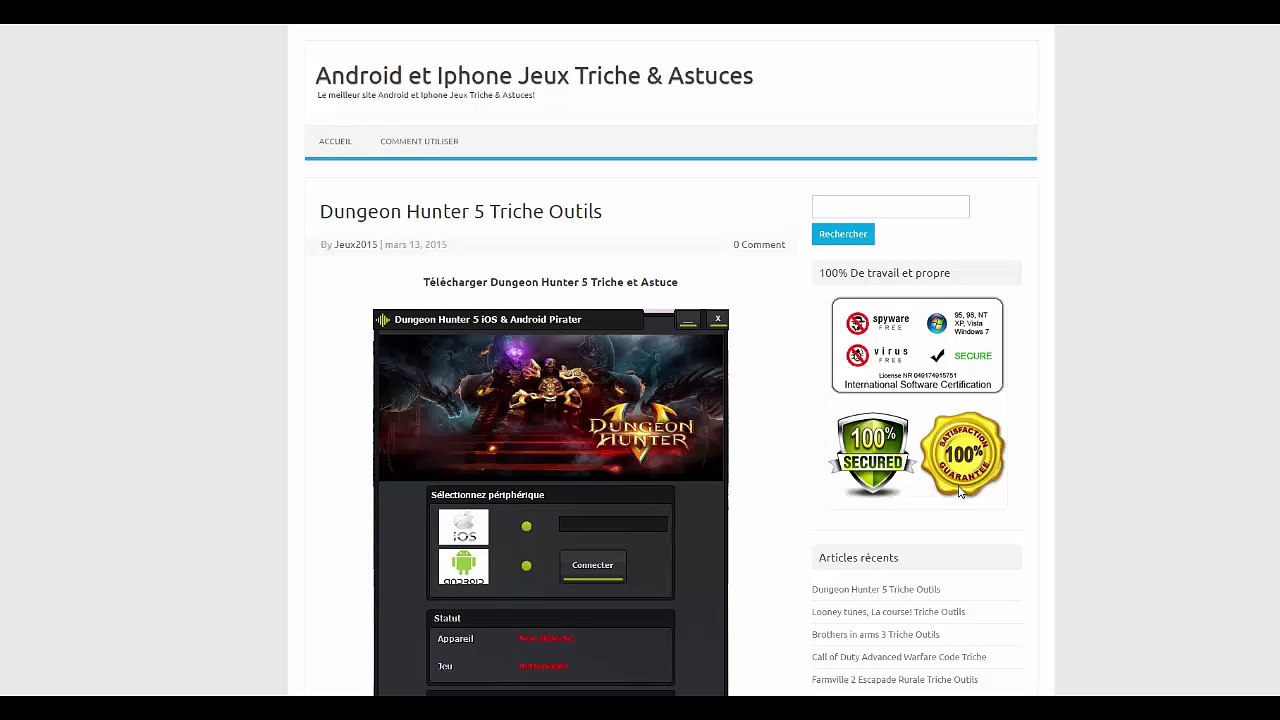Select the Android device icon

tap(464, 567)
